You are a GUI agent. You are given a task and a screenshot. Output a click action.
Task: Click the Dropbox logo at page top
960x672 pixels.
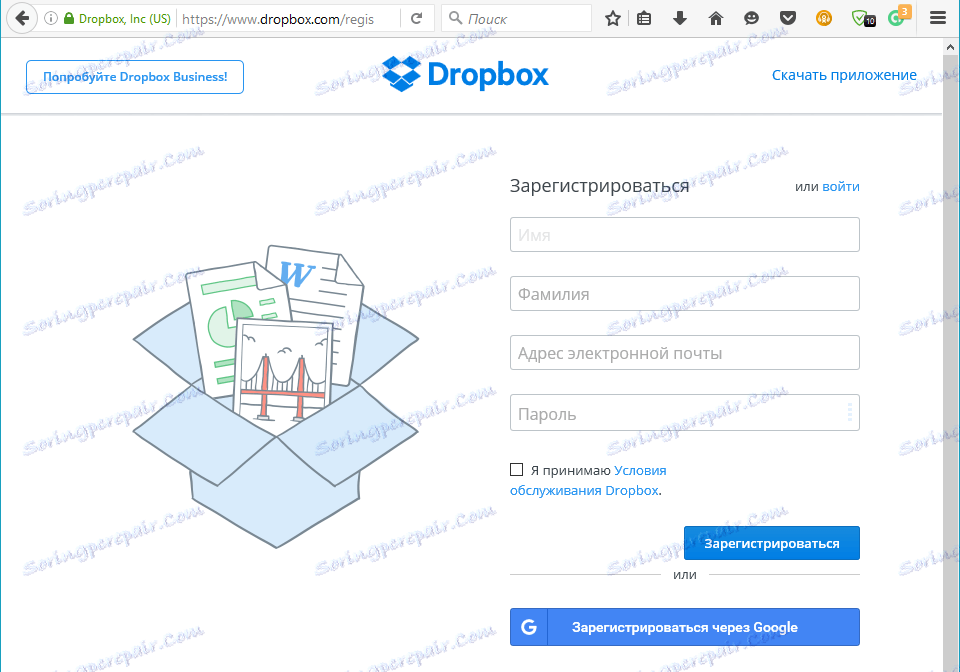pos(465,74)
